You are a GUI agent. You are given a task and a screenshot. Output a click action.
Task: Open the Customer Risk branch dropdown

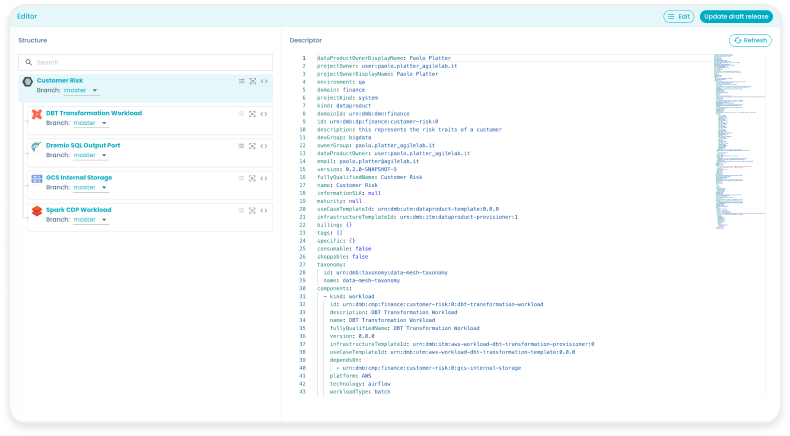point(82,90)
